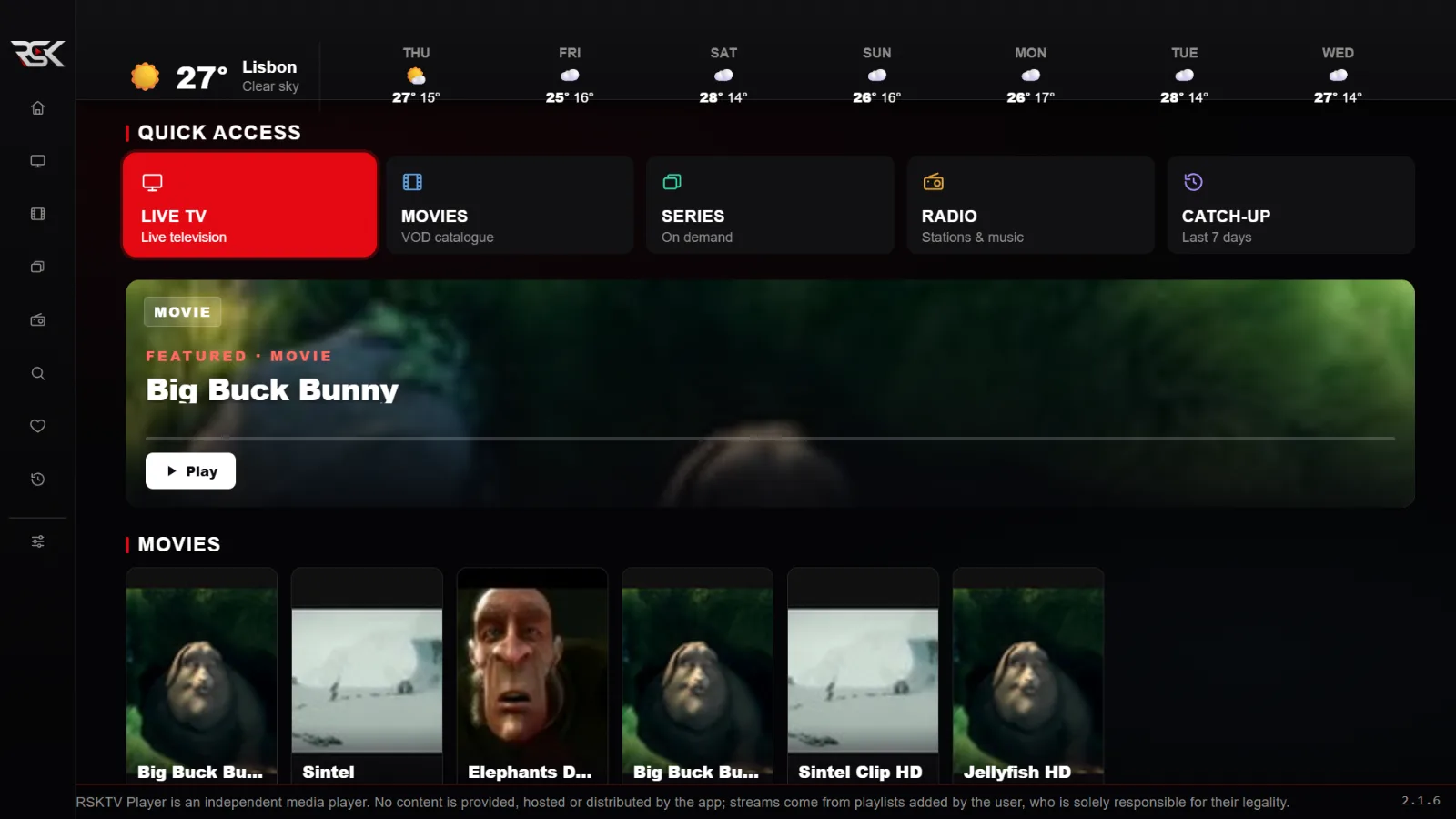The height and width of the screenshot is (819, 1456).
Task: Open Home from sidebar icon
Action: (x=37, y=108)
